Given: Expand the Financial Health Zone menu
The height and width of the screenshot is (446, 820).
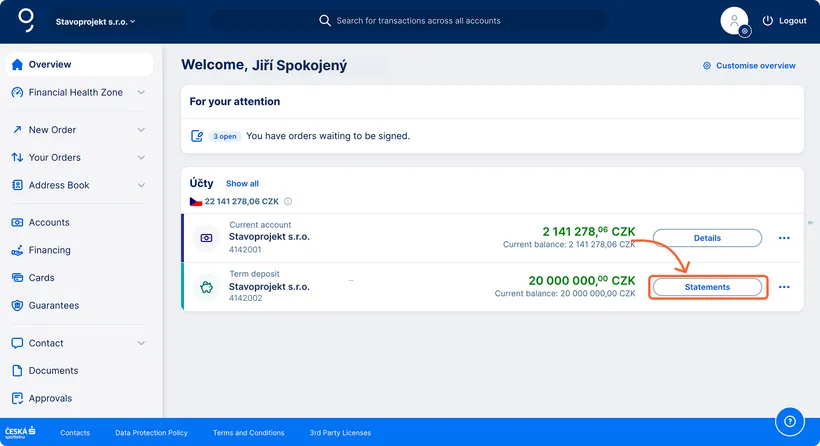Looking at the screenshot, I should pos(141,93).
